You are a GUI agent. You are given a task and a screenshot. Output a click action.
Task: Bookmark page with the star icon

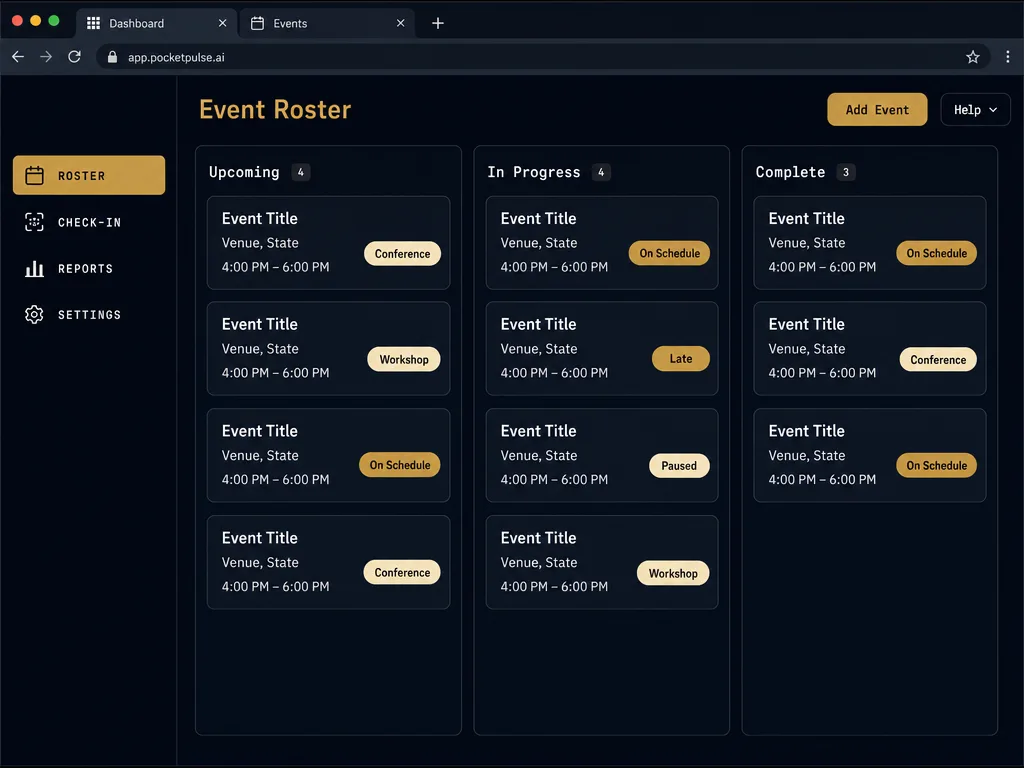973,57
